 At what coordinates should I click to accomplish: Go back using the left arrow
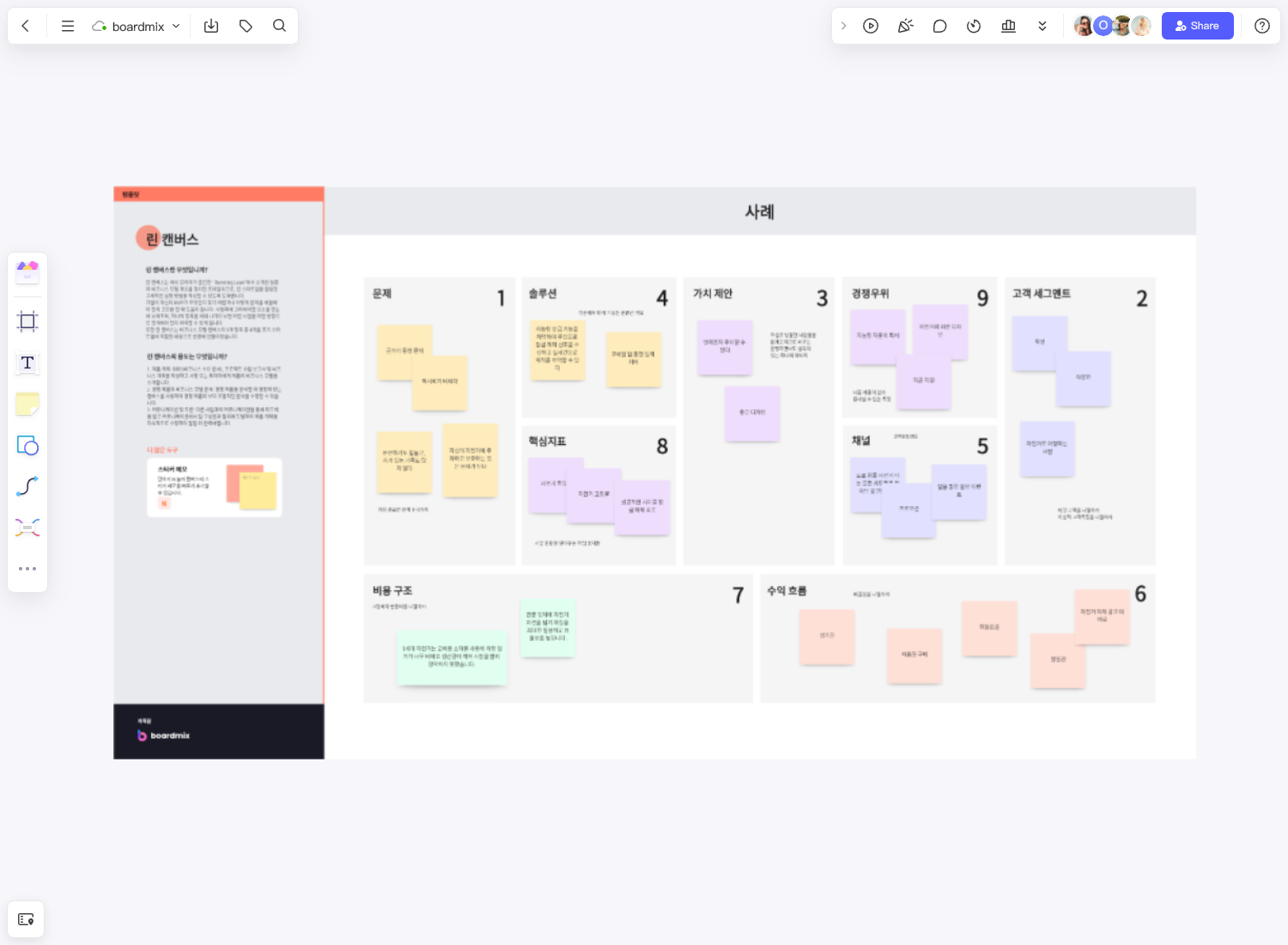click(26, 26)
